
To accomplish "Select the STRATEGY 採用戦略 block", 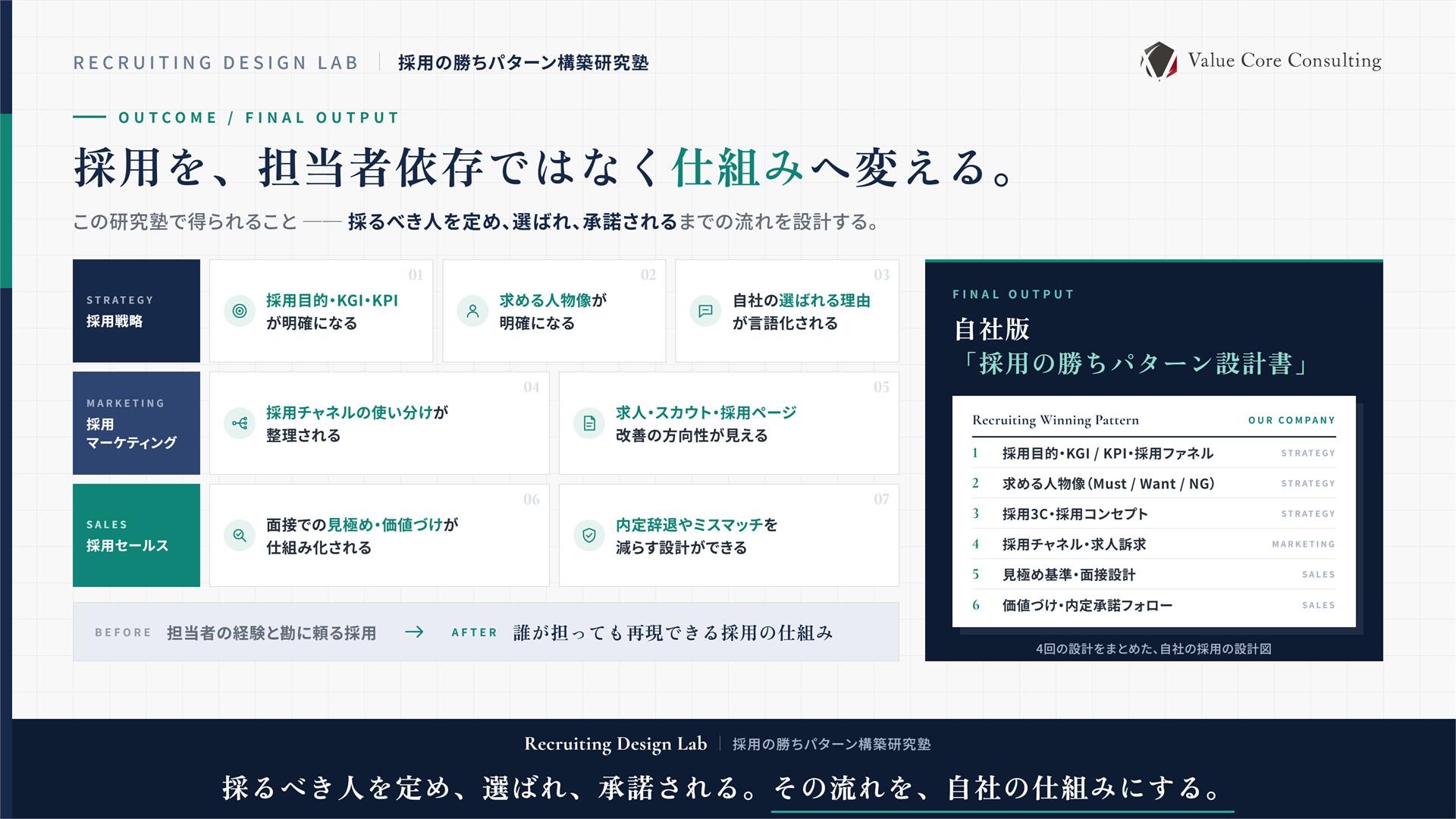I will [x=136, y=311].
